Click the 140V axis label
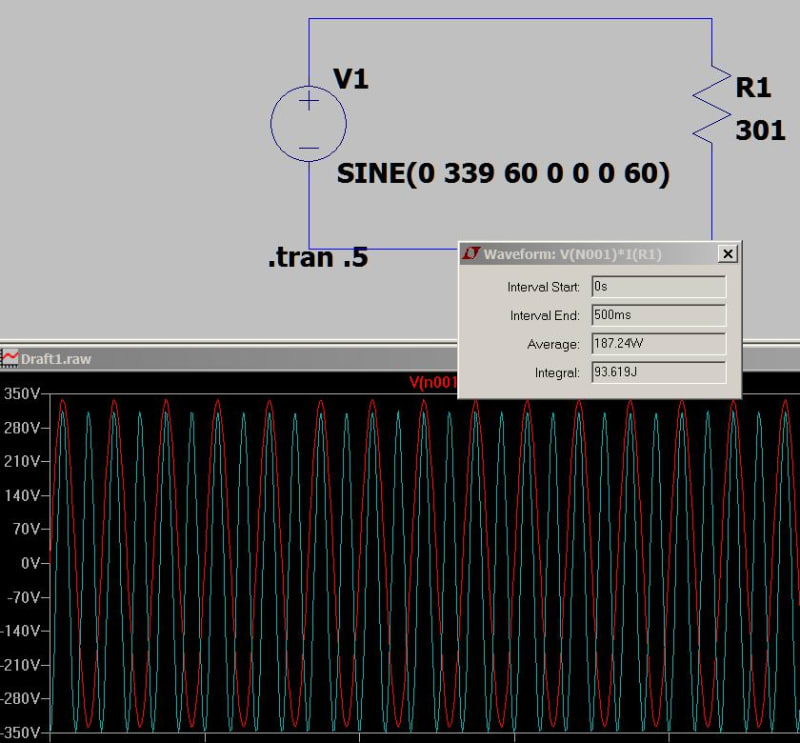 coord(22,495)
